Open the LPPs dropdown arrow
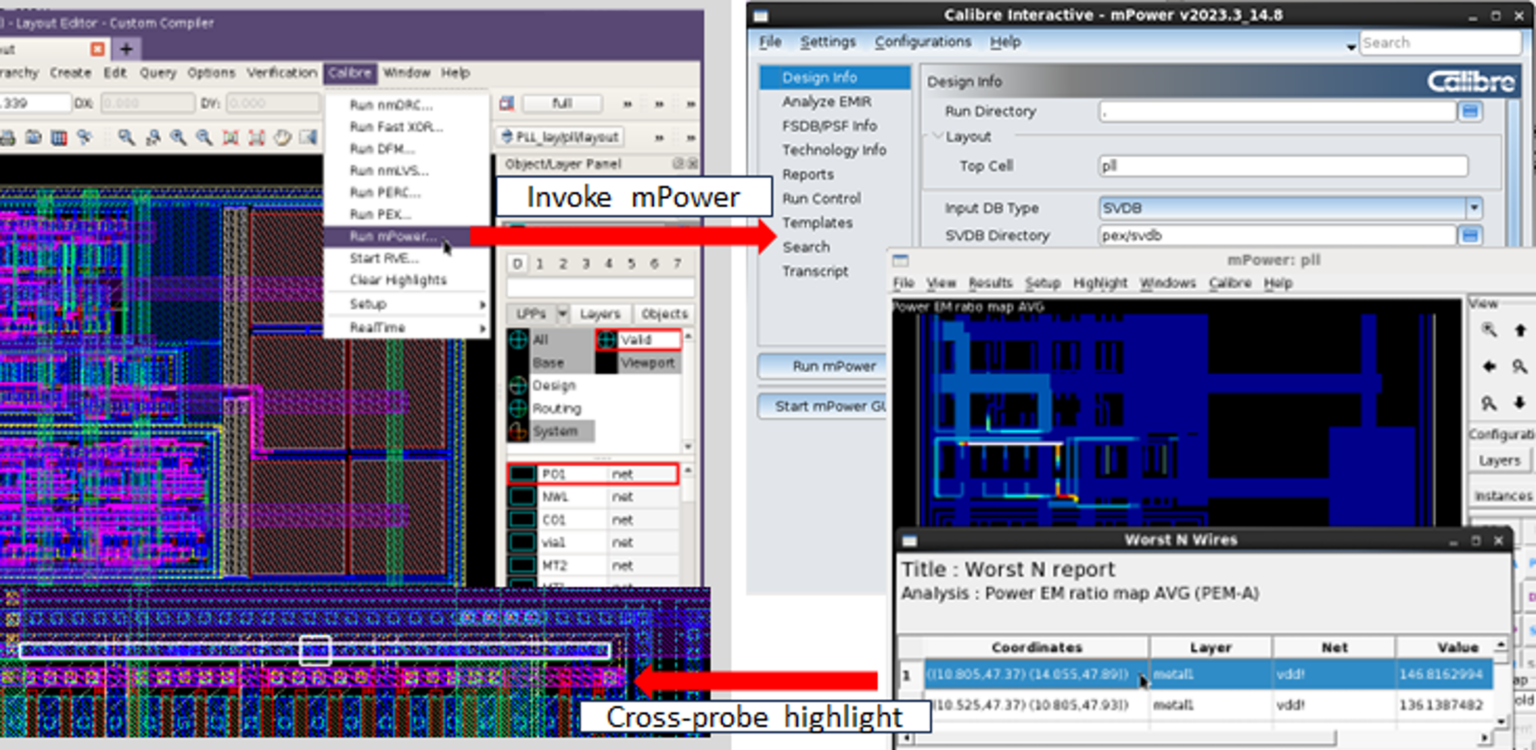This screenshot has height=750, width=1536. (564, 313)
